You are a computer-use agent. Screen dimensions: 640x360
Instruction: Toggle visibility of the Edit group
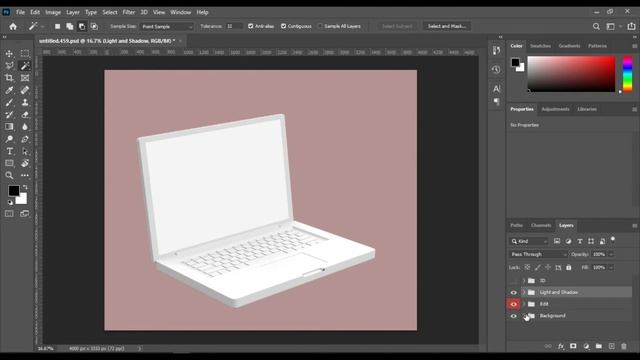[x=513, y=304]
